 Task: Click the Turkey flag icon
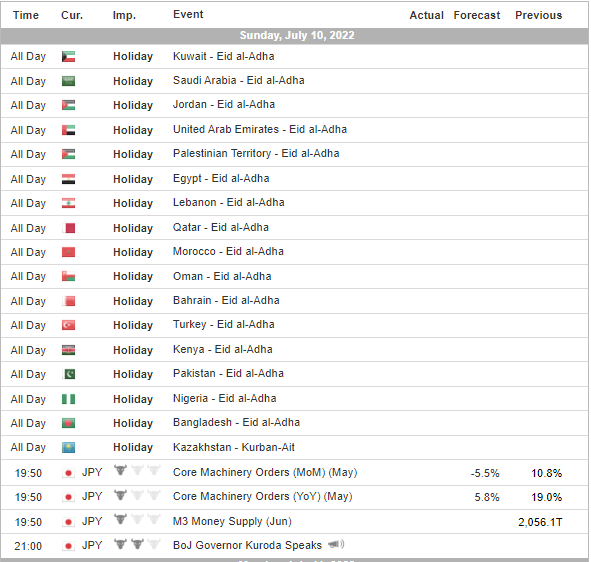click(x=69, y=325)
